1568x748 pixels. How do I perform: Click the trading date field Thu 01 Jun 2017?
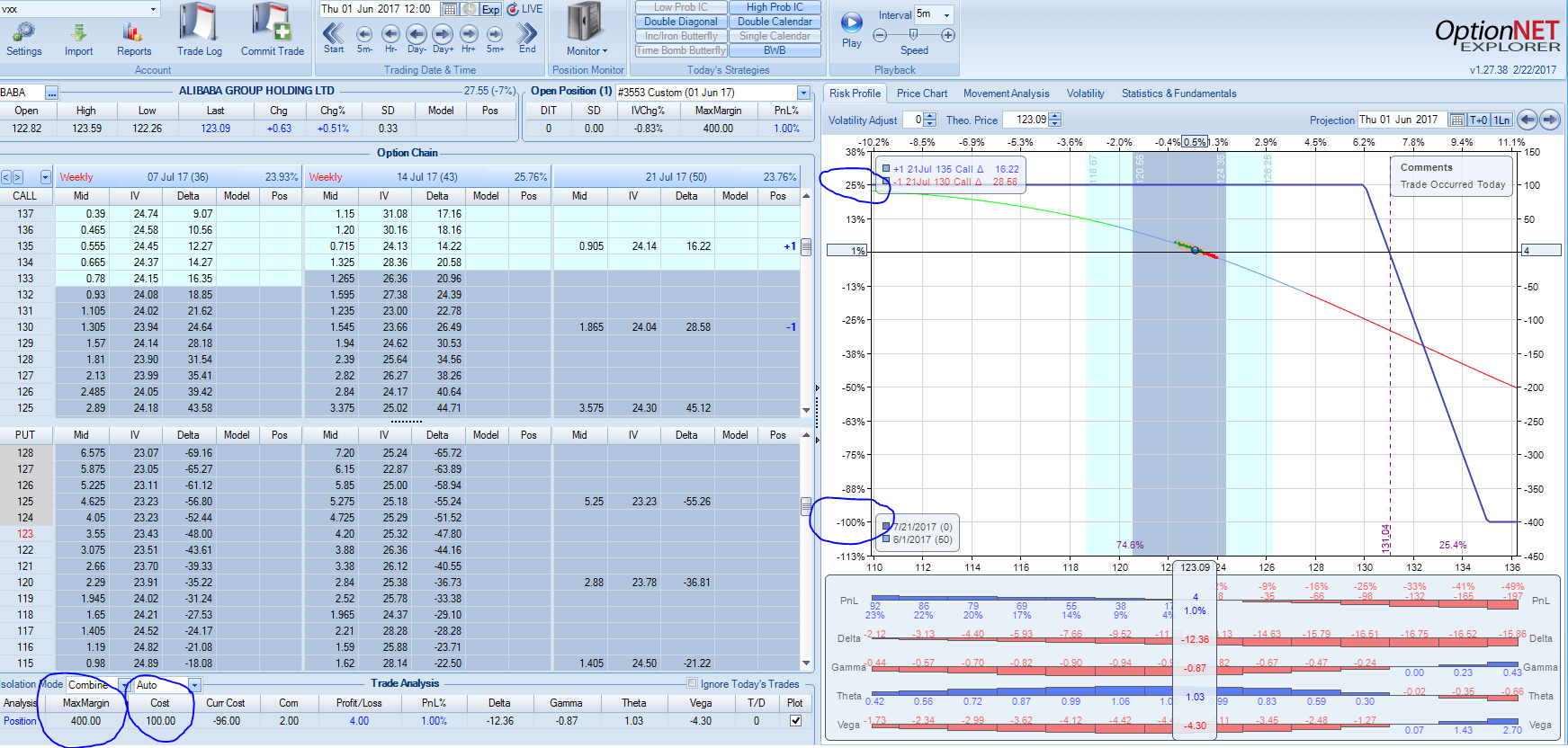tap(380, 9)
